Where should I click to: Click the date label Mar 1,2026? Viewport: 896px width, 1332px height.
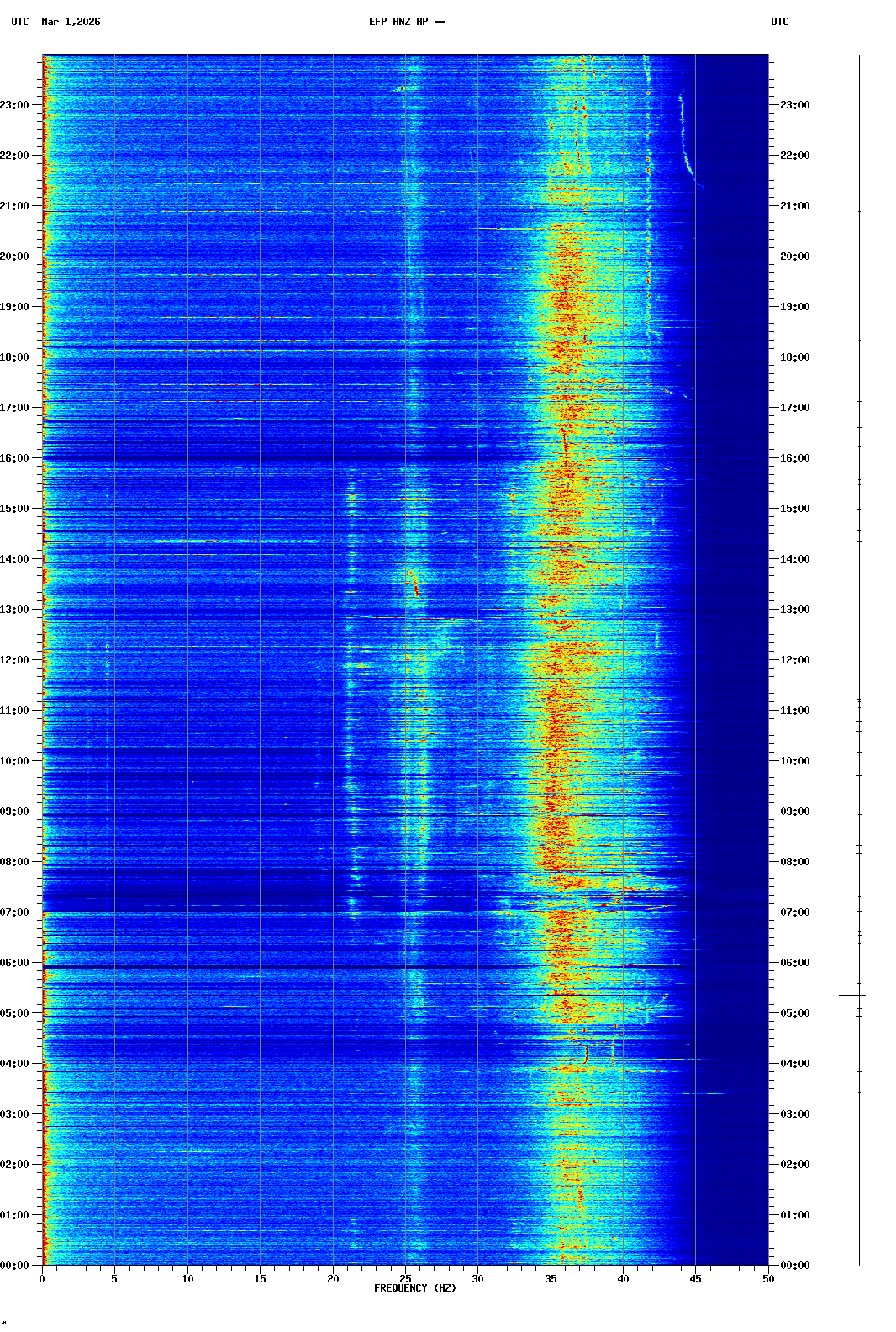(x=71, y=22)
